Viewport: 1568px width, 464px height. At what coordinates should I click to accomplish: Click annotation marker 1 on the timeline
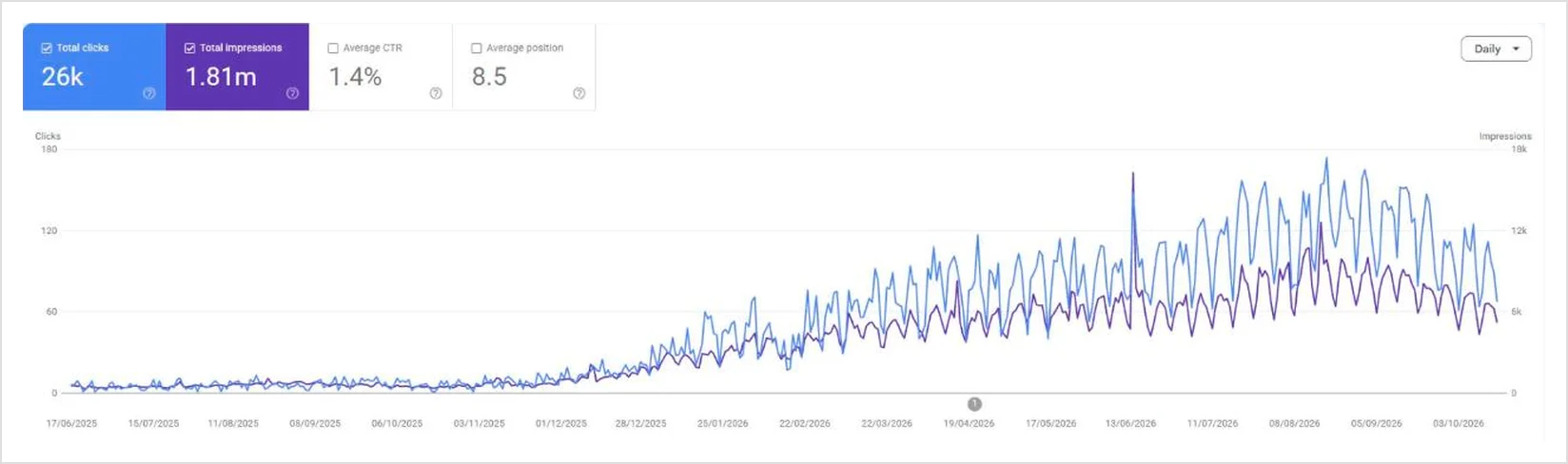click(x=974, y=404)
